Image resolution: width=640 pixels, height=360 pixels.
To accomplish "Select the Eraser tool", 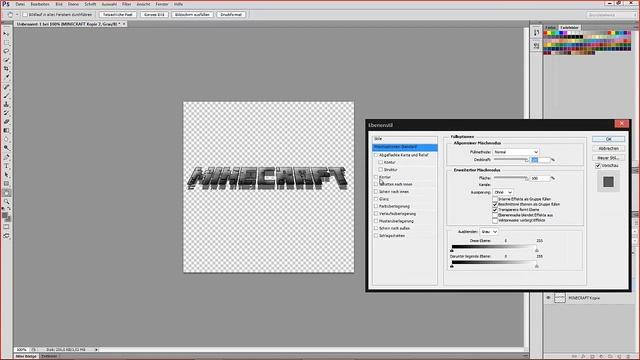I will pos(6,121).
